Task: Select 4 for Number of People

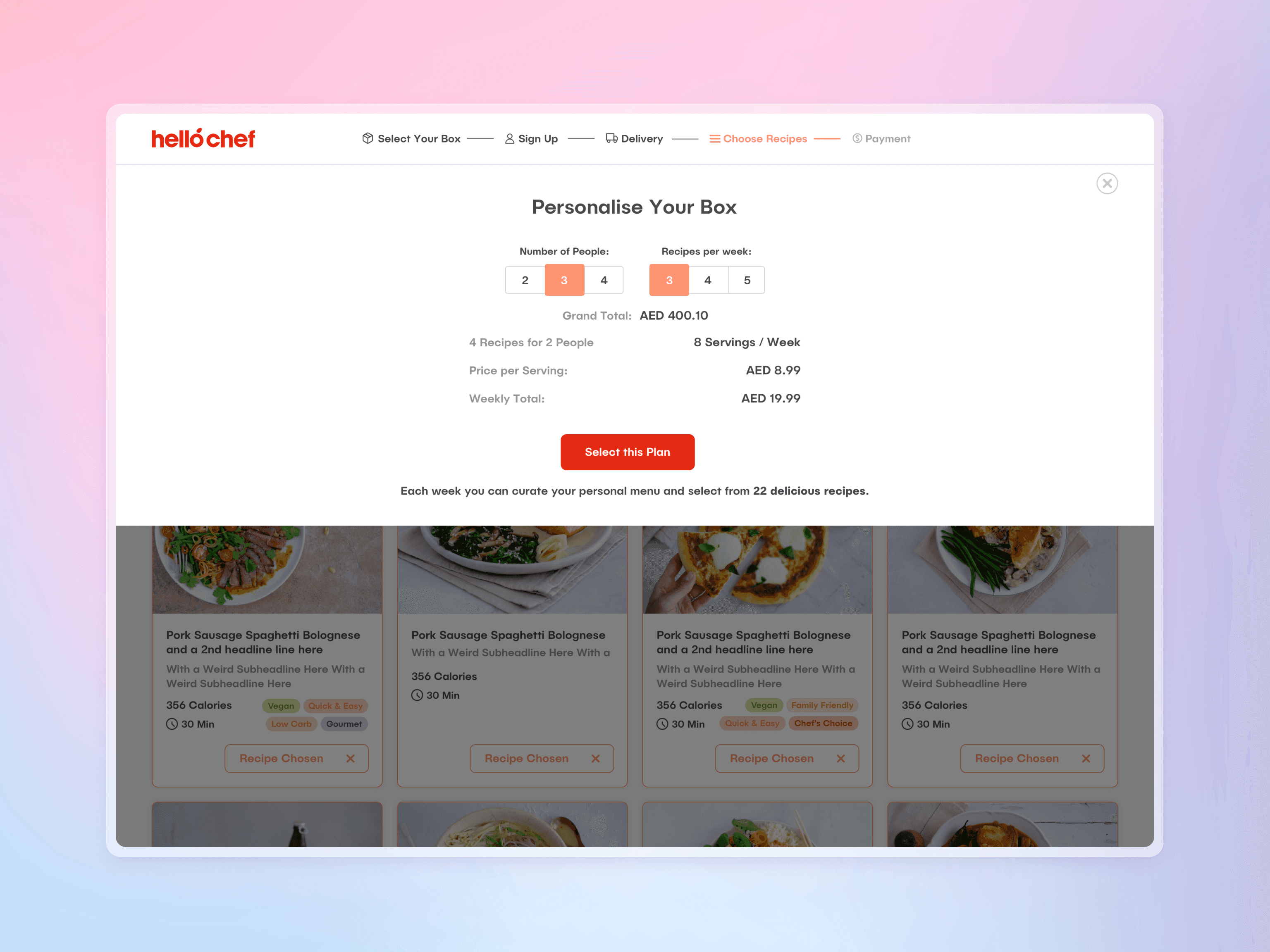Action: (x=604, y=280)
